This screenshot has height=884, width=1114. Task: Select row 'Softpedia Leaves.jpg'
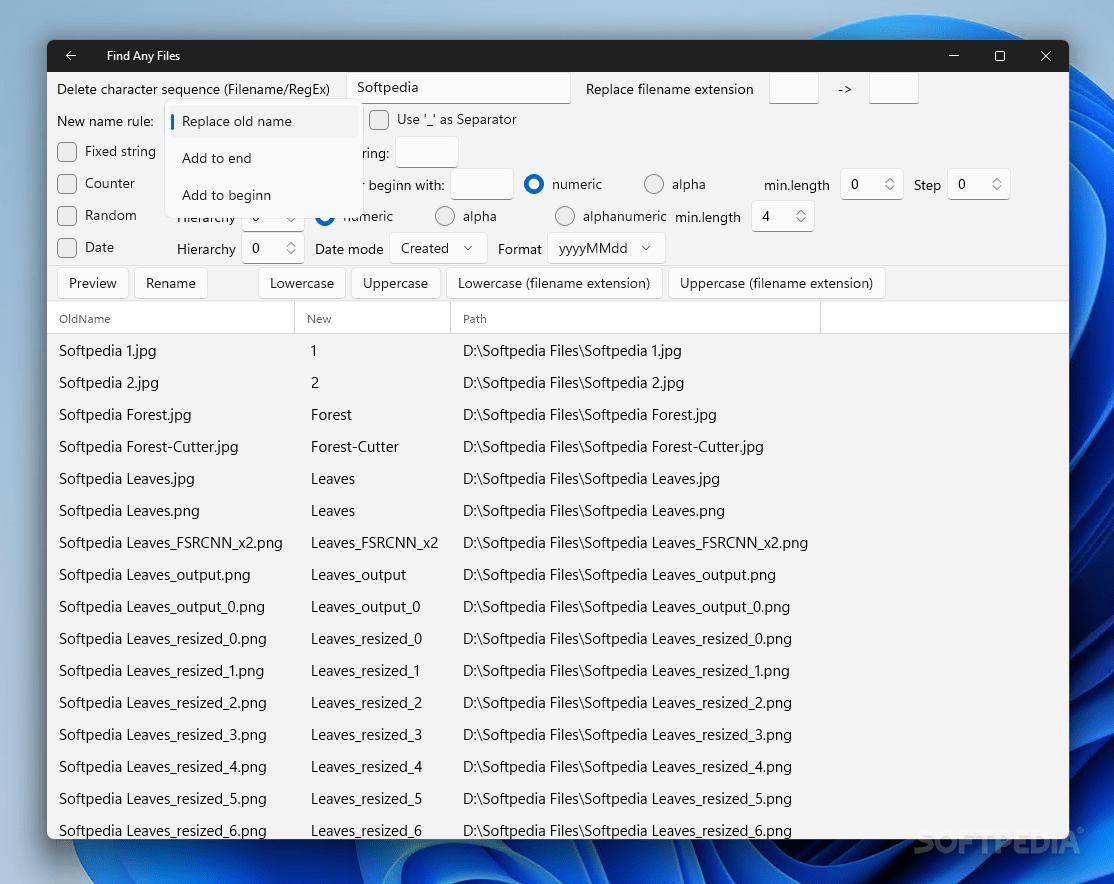(x=558, y=478)
